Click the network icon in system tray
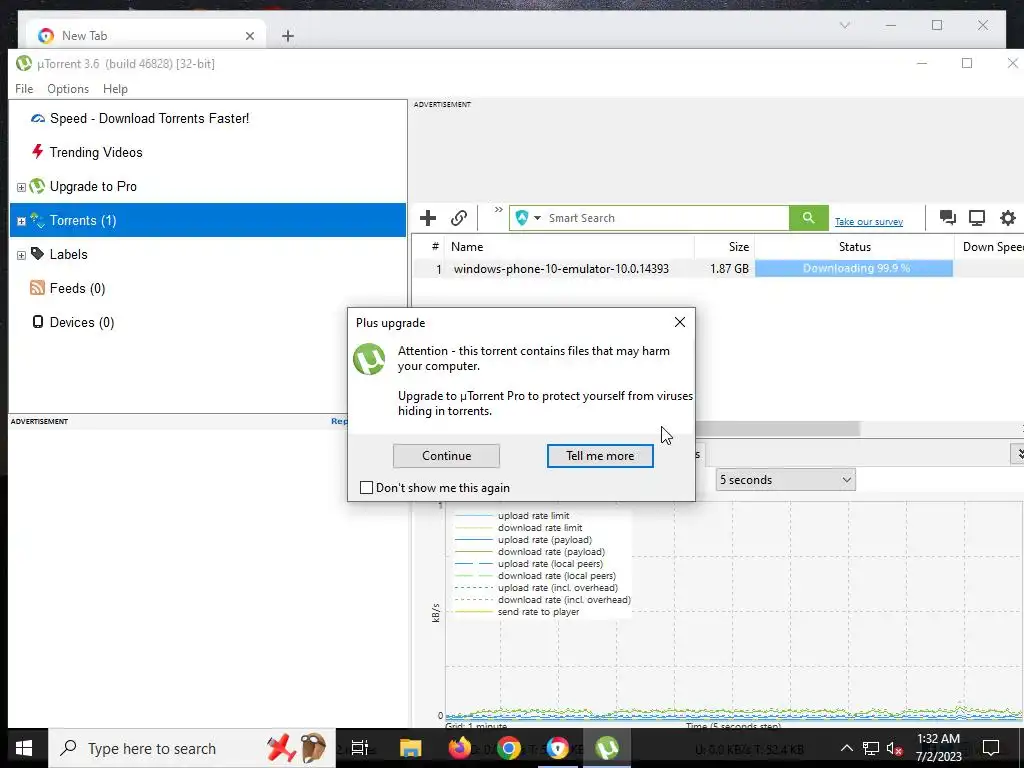The image size is (1024, 768). click(x=871, y=748)
